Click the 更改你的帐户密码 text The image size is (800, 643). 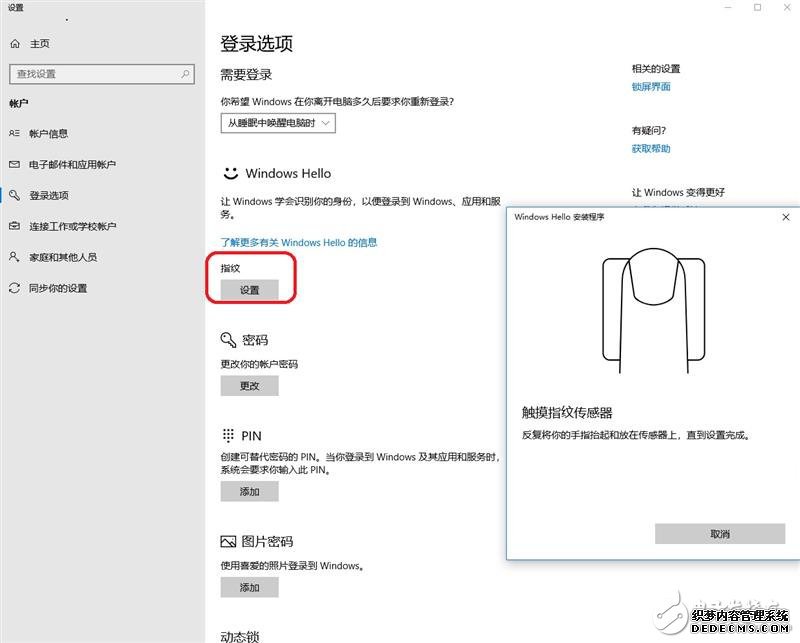[259, 364]
